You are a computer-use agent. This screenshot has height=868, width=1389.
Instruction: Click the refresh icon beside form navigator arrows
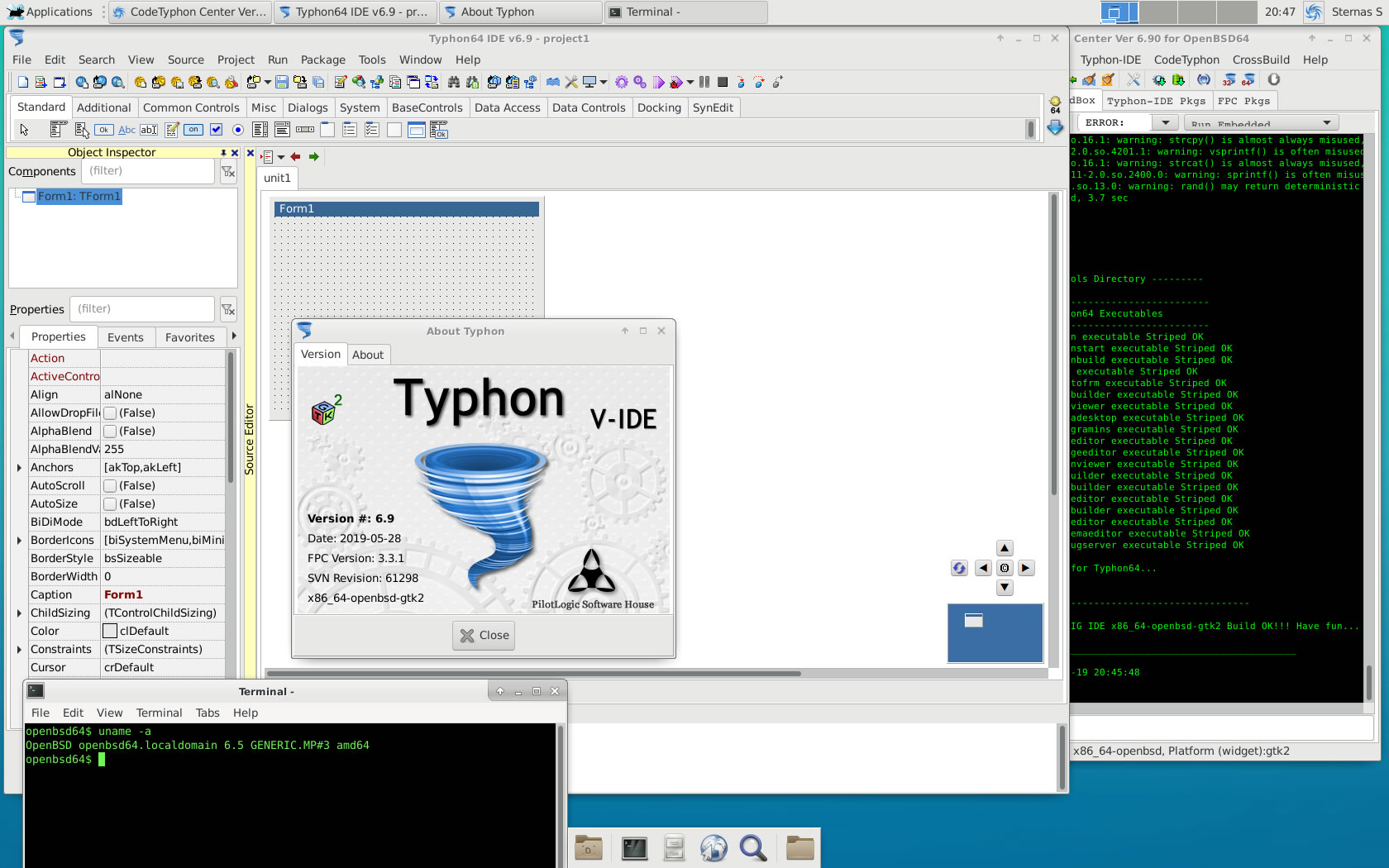pos(959,568)
